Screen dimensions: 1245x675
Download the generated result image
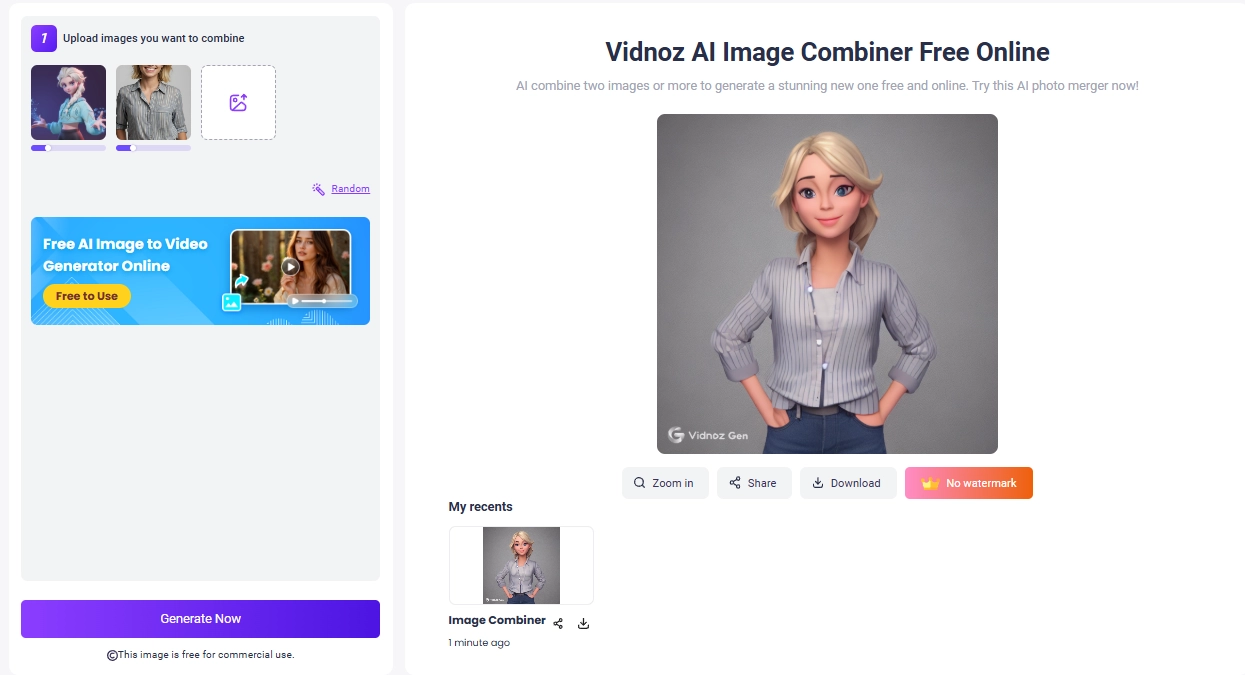[x=847, y=483]
